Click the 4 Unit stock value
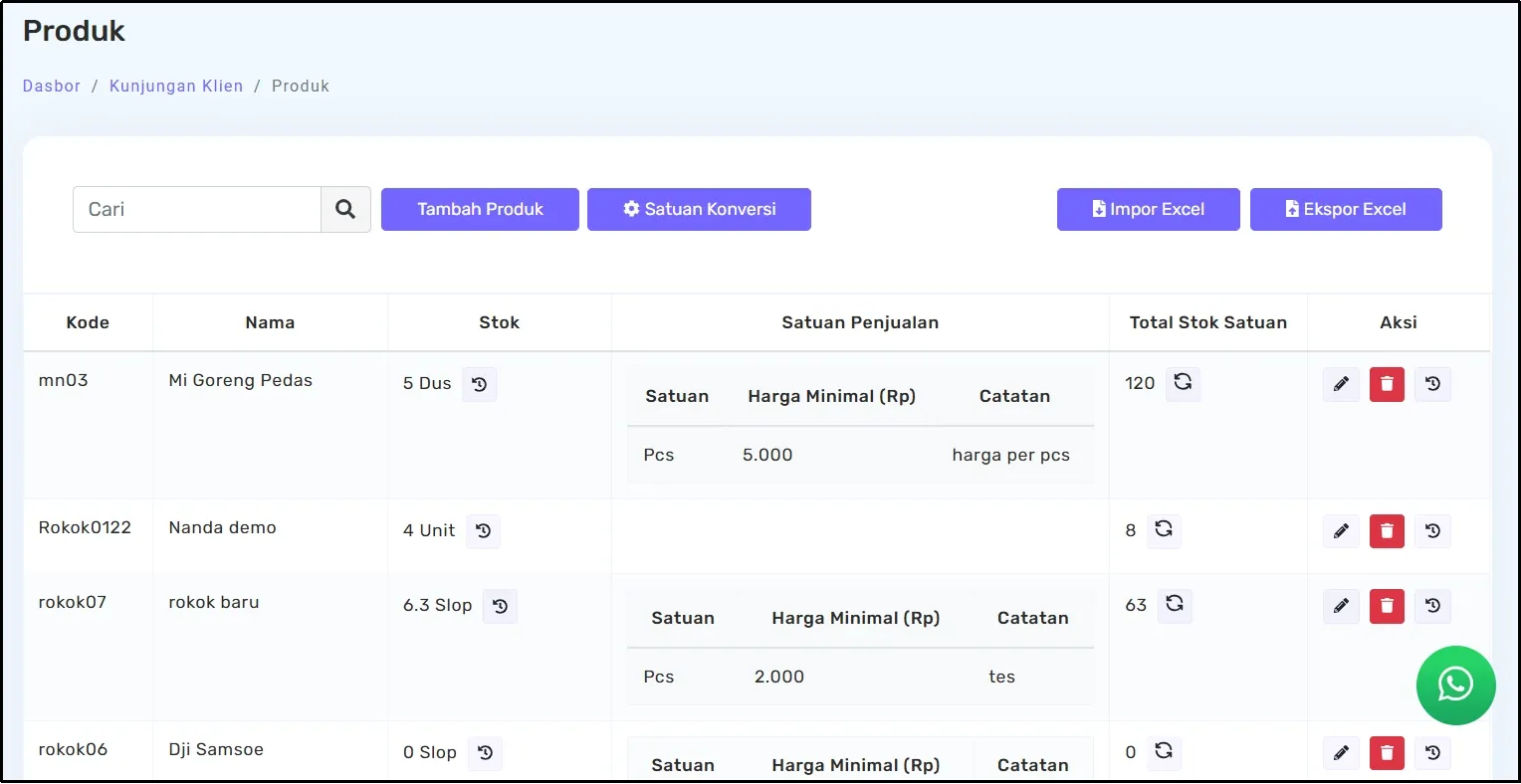This screenshot has width=1521, height=784. (429, 530)
